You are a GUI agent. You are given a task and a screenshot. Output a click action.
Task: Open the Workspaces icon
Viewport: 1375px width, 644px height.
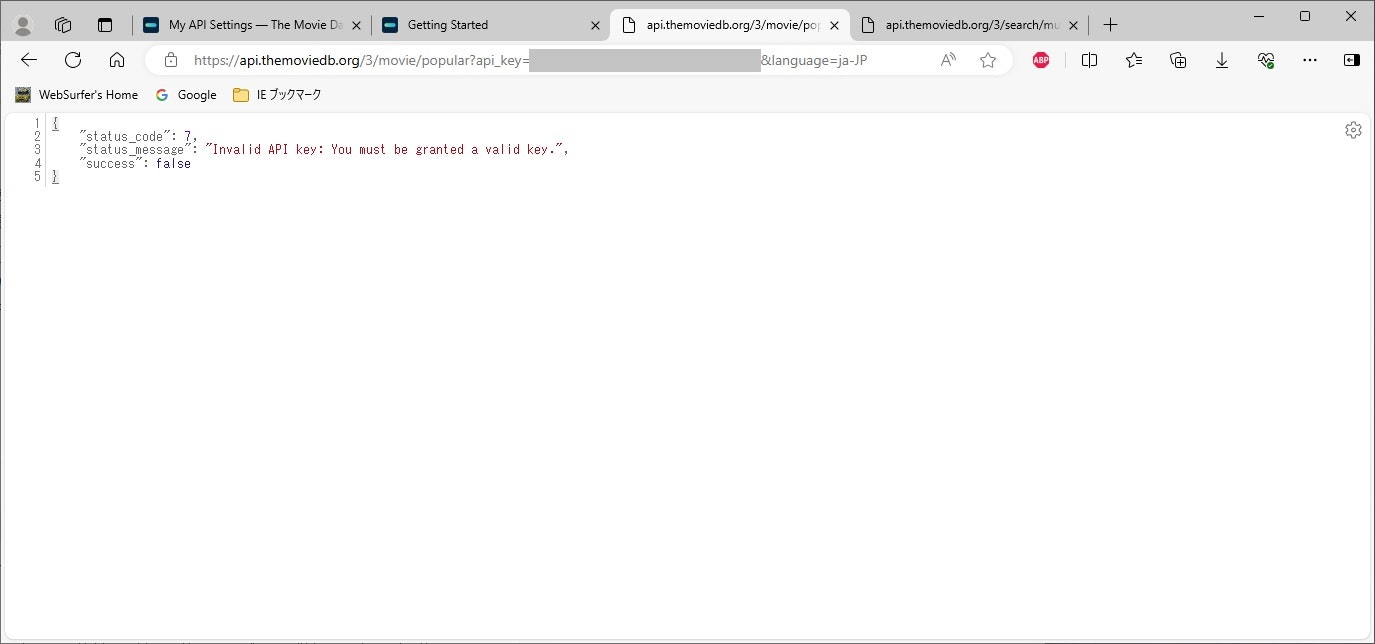click(x=63, y=25)
